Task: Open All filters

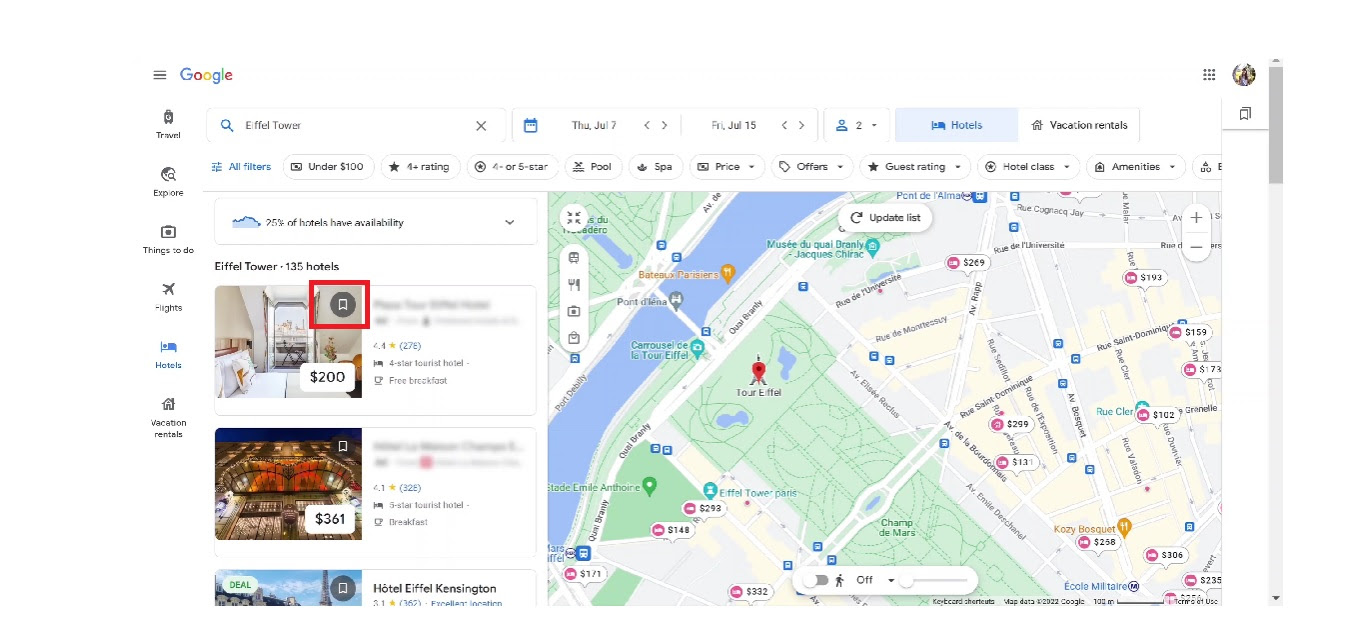Action: point(241,167)
